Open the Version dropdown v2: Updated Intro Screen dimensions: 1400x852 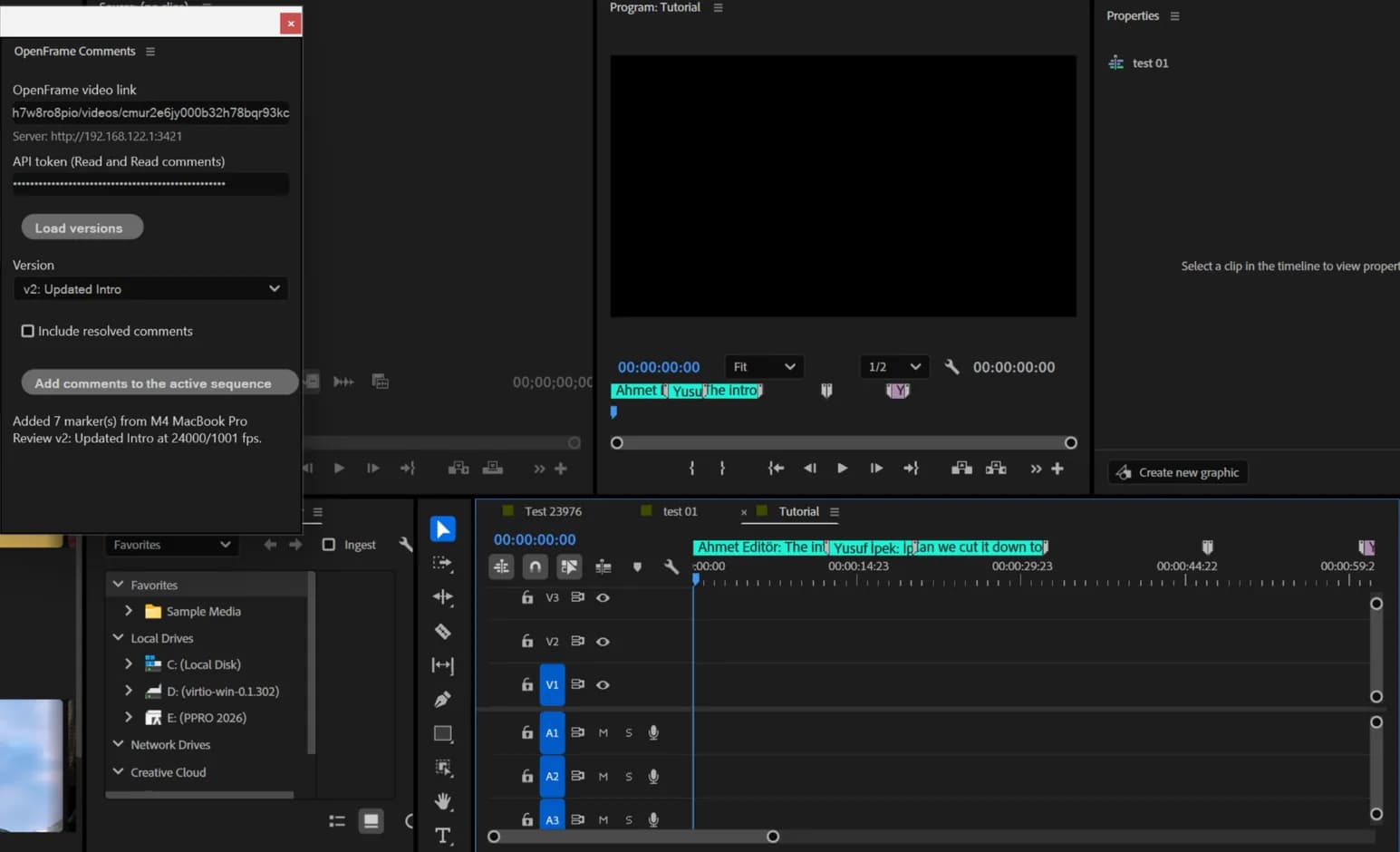tap(150, 289)
